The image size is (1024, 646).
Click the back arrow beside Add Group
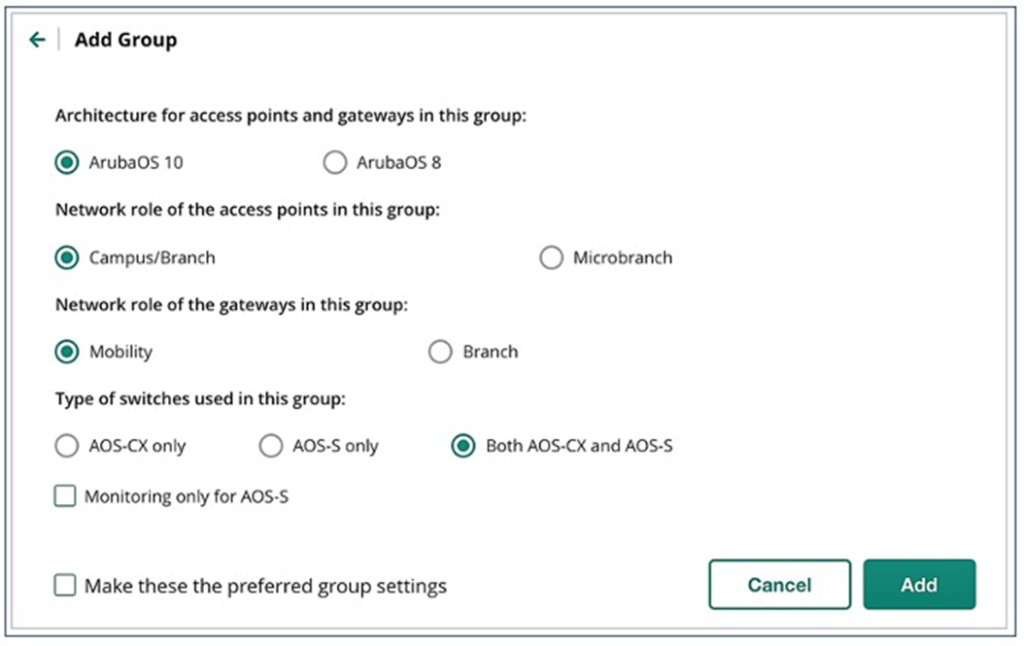37,40
